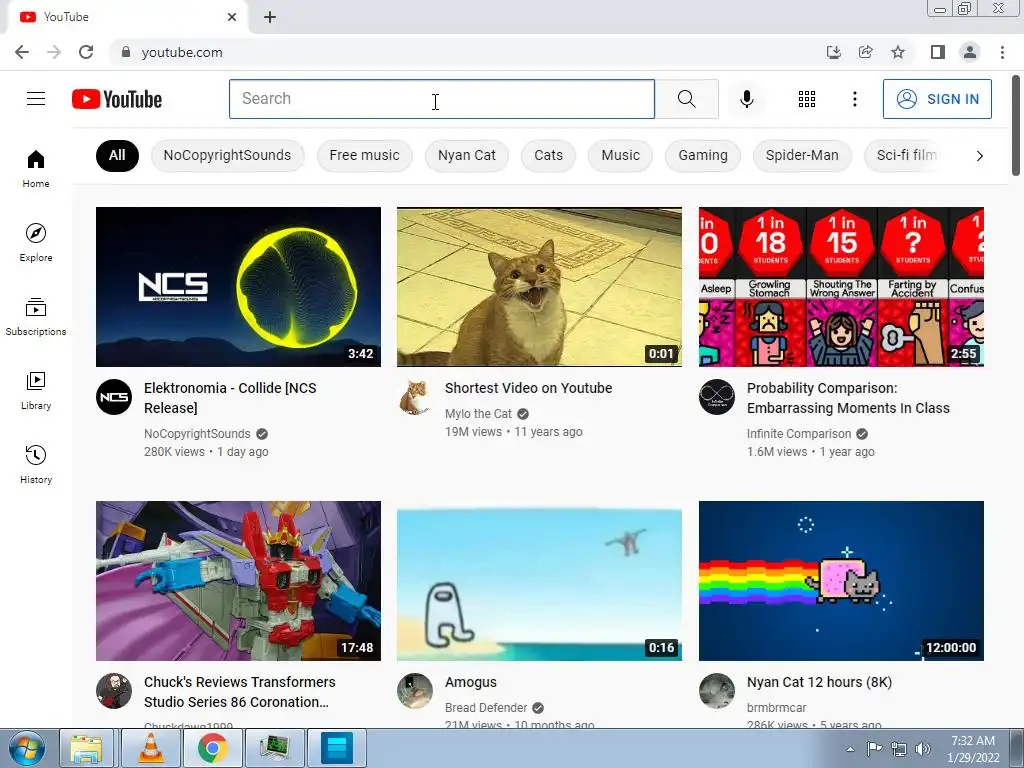Select the NoCopyrightSounds chip
Viewport: 1024px width, 768px height.
227,155
